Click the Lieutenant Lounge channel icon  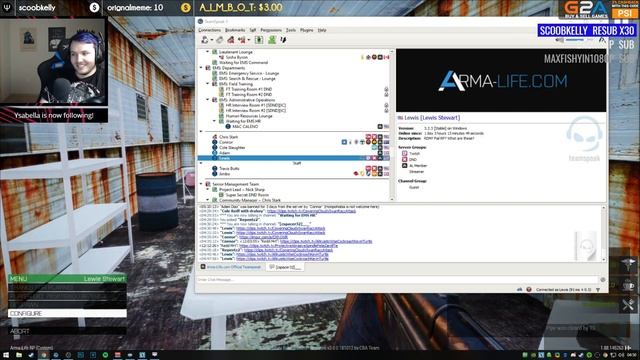(x=214, y=52)
